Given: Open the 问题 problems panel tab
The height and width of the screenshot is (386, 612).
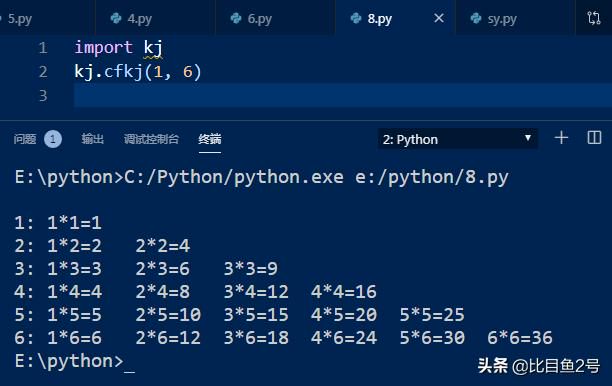Looking at the screenshot, I should (x=25, y=139).
